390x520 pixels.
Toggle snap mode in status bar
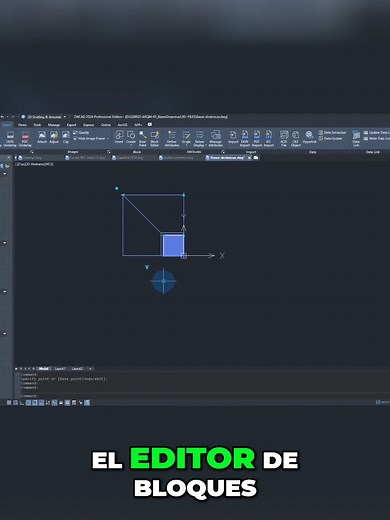[x=9, y=403]
